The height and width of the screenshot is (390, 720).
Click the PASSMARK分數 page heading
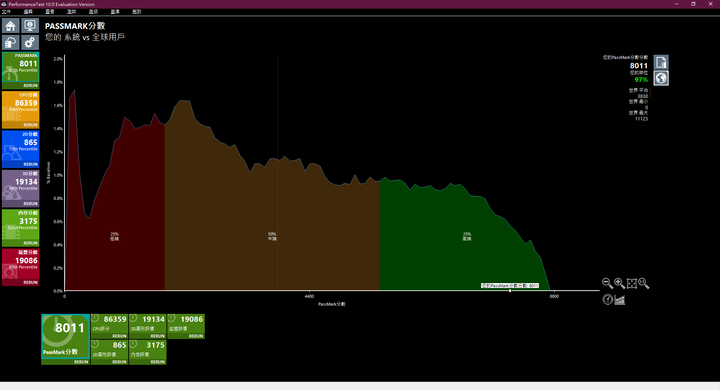tap(75, 26)
